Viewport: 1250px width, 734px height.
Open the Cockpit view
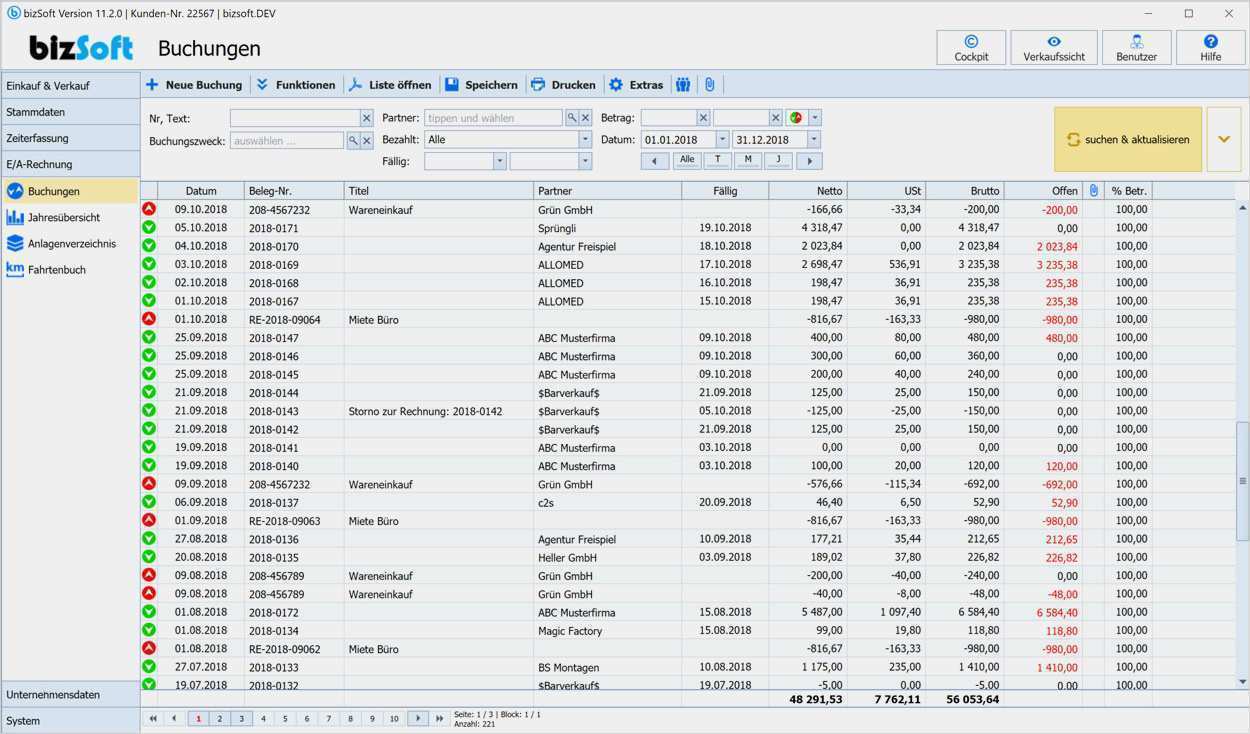971,47
